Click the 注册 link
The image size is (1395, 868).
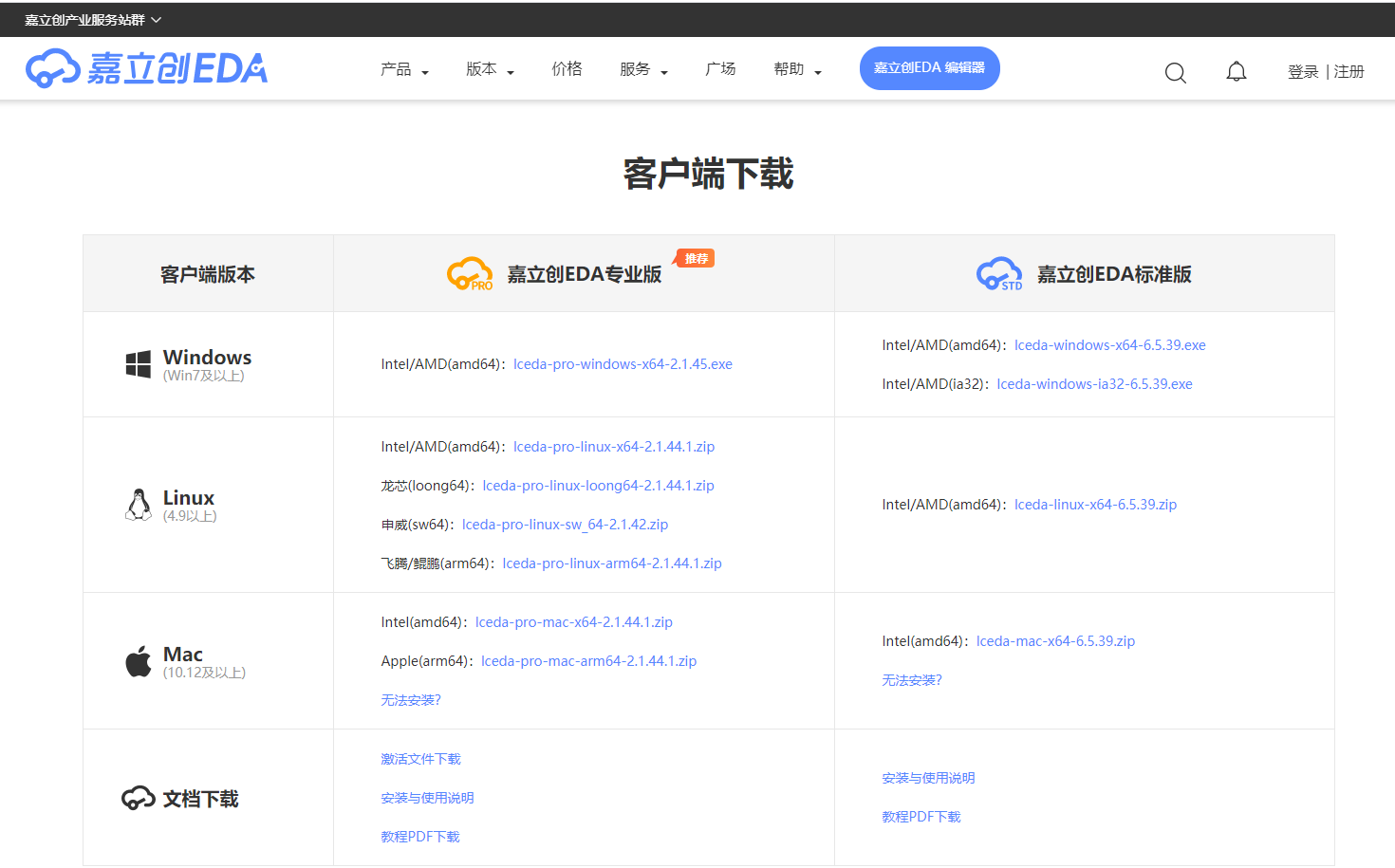tap(1348, 72)
